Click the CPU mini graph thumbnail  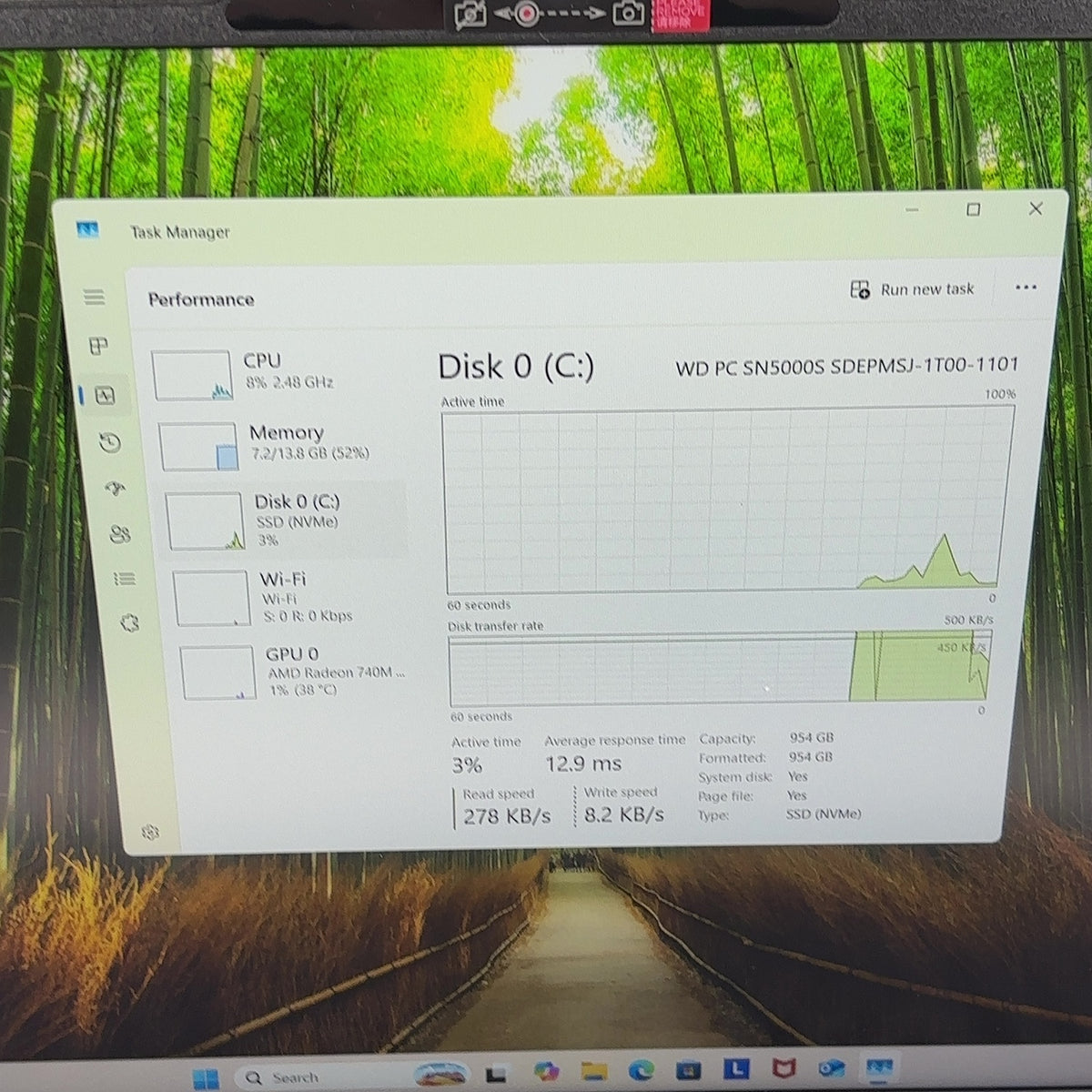click(x=192, y=376)
